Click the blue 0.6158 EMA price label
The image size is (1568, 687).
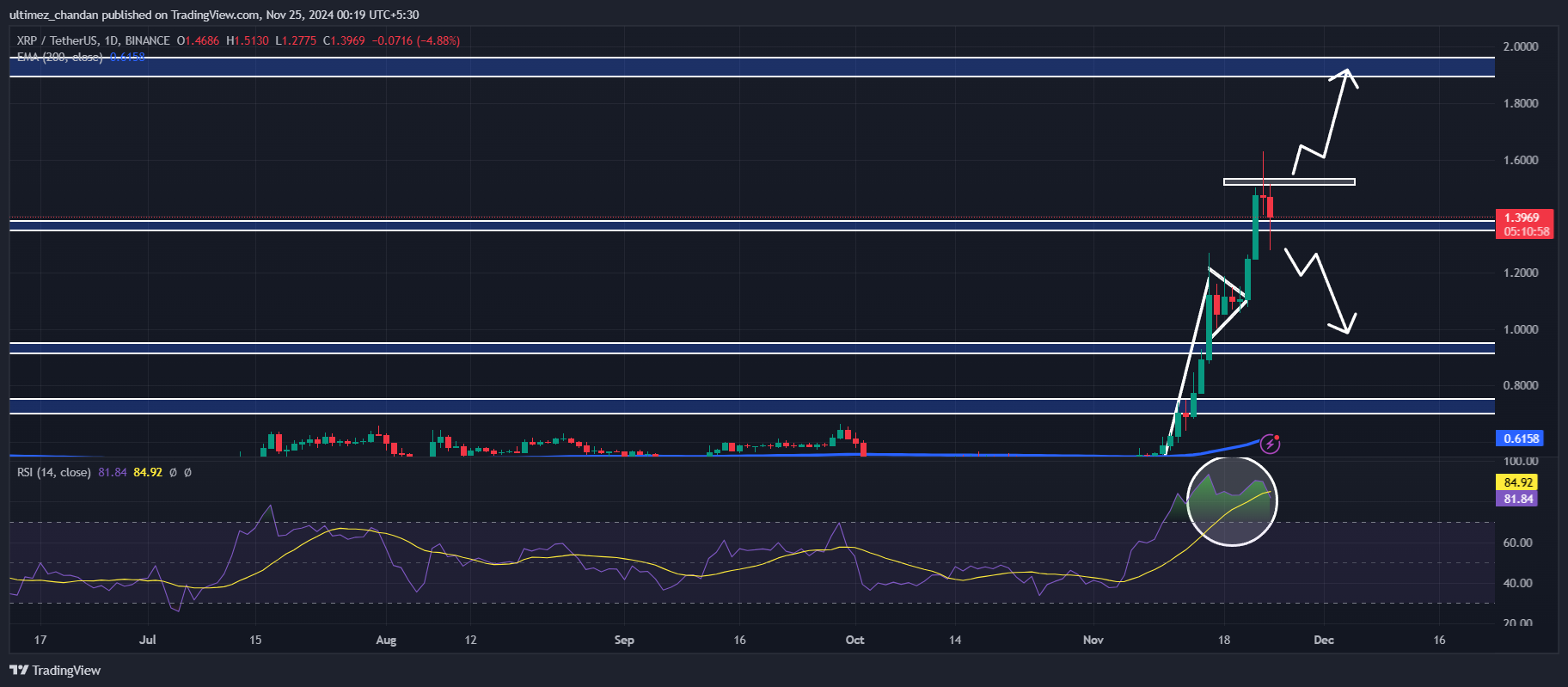(x=1520, y=439)
